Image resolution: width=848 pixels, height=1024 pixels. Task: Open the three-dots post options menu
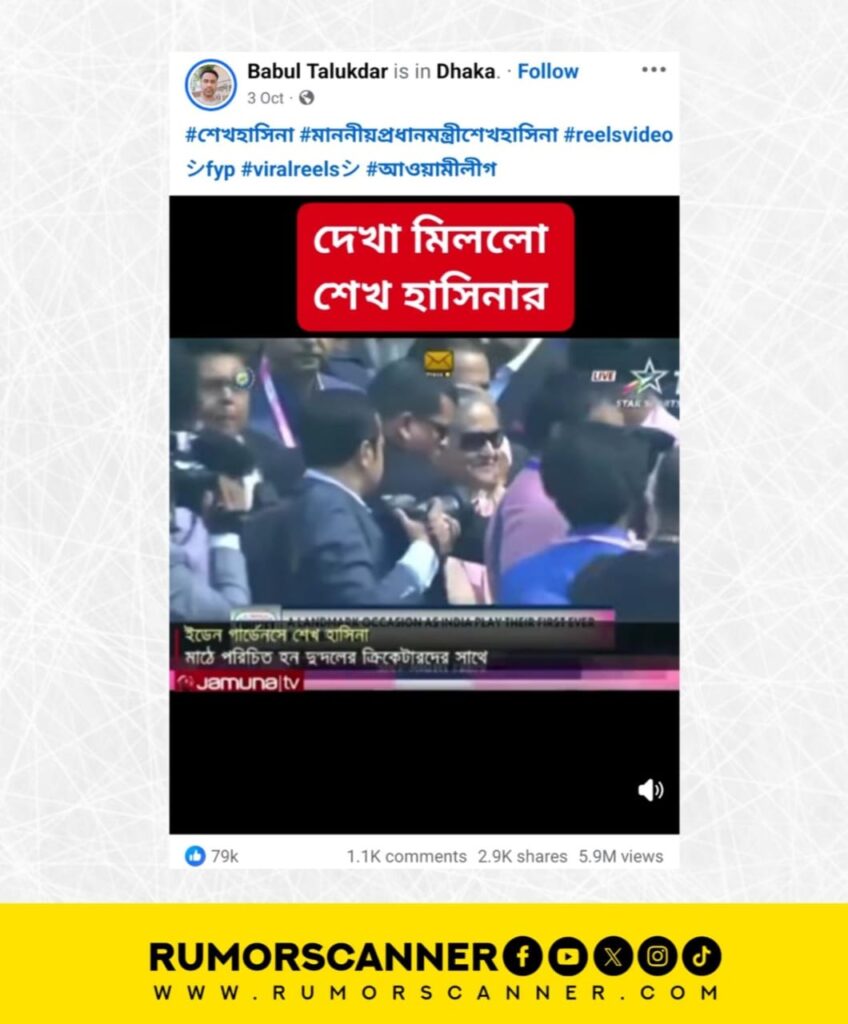tap(653, 70)
